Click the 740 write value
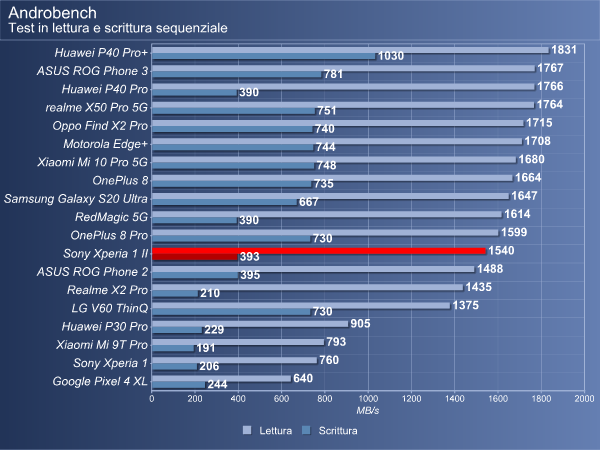Screen dimensions: 600x450 pyautogui.click(x=324, y=129)
